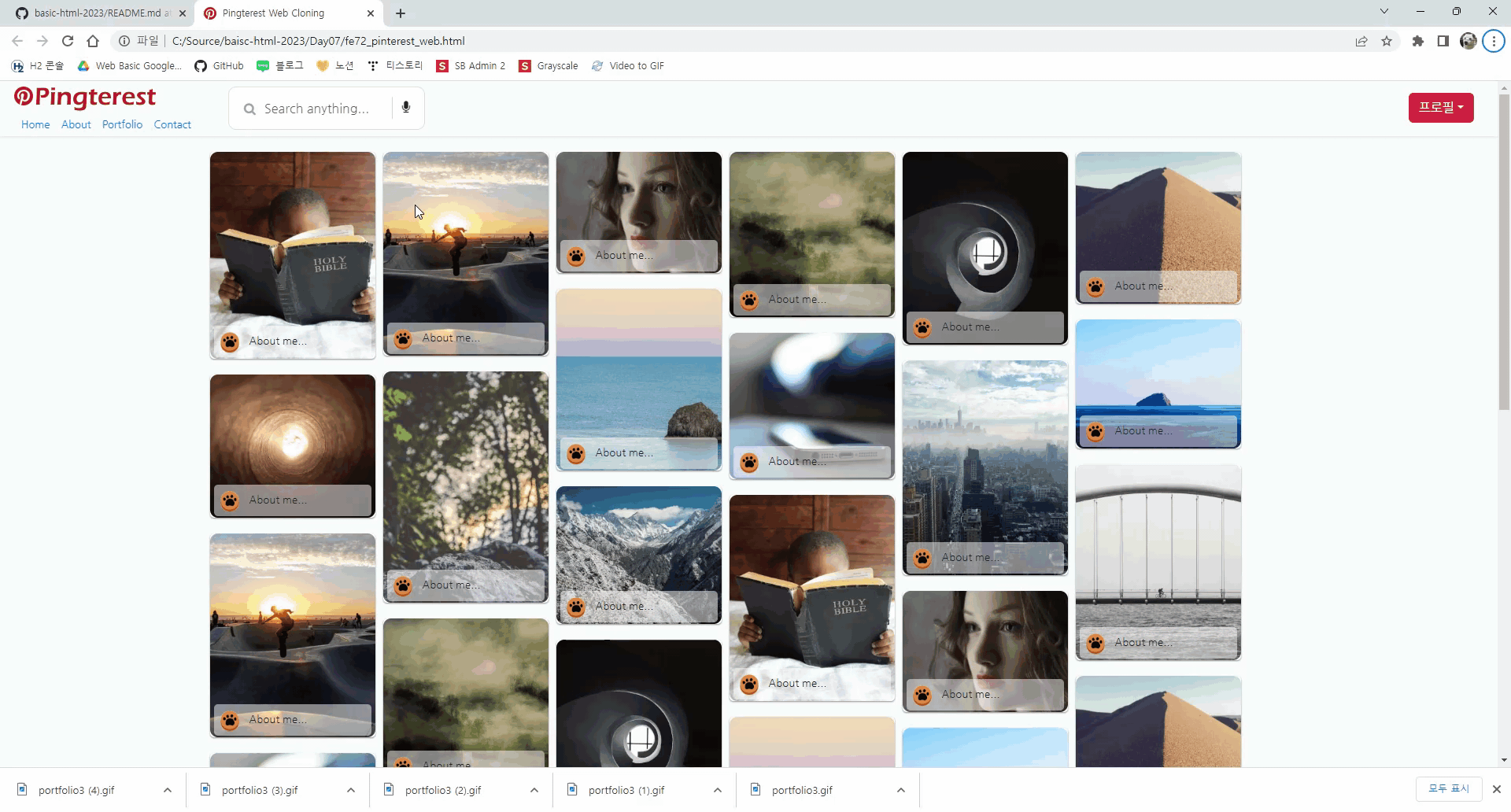The height and width of the screenshot is (812, 1511).
Task: Toggle the browser side panel icon
Action: click(1443, 41)
